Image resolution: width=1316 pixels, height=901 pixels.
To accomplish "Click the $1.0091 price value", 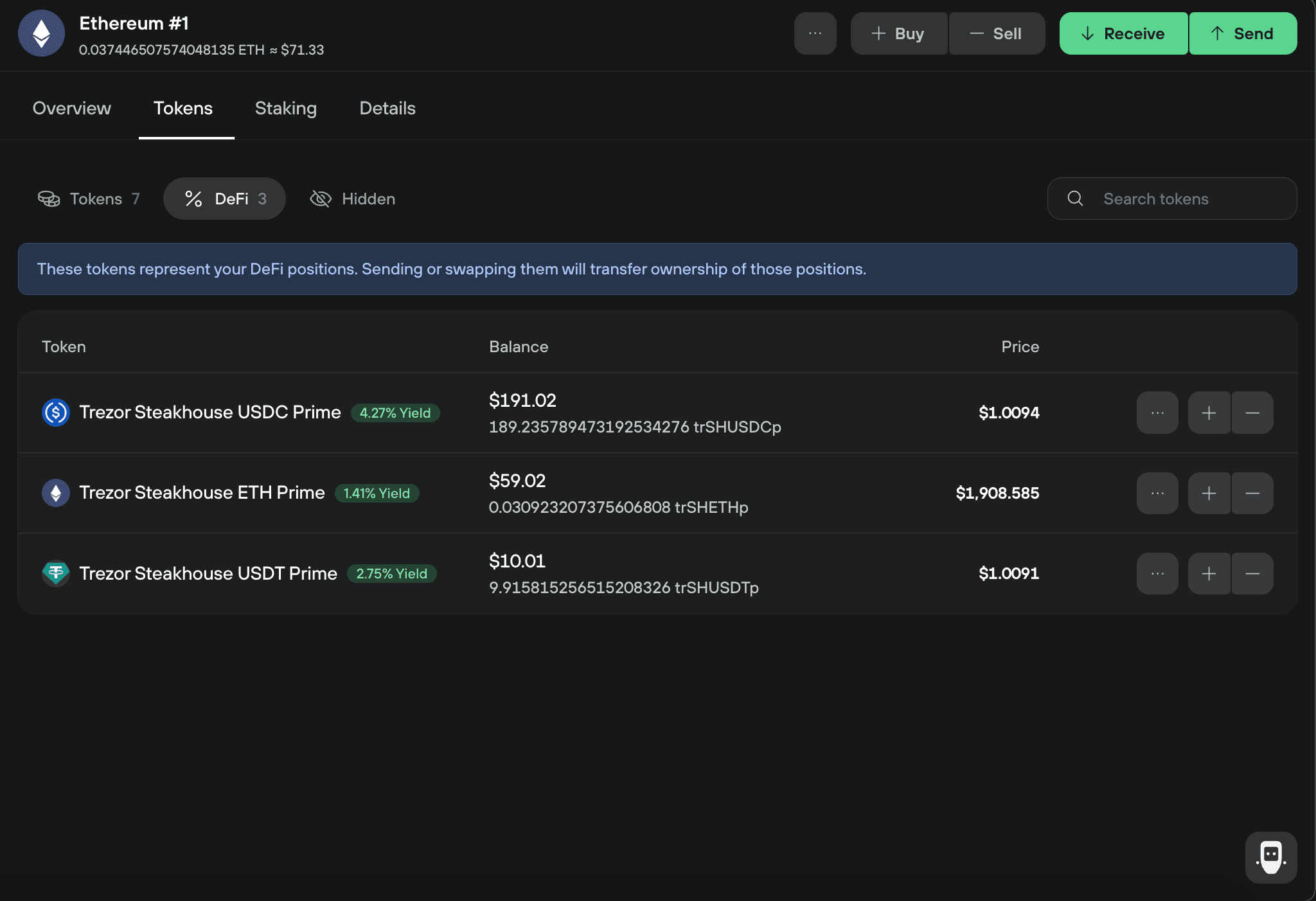I will [1009, 573].
